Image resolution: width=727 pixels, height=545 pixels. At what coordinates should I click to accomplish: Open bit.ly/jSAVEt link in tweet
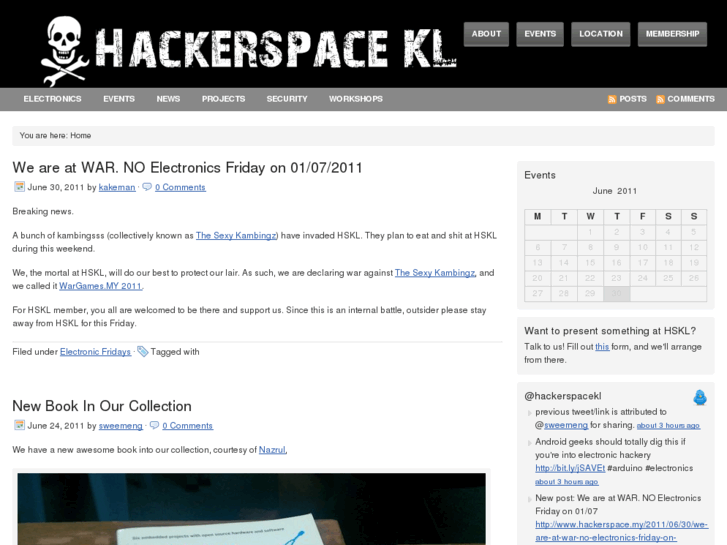click(x=570, y=468)
